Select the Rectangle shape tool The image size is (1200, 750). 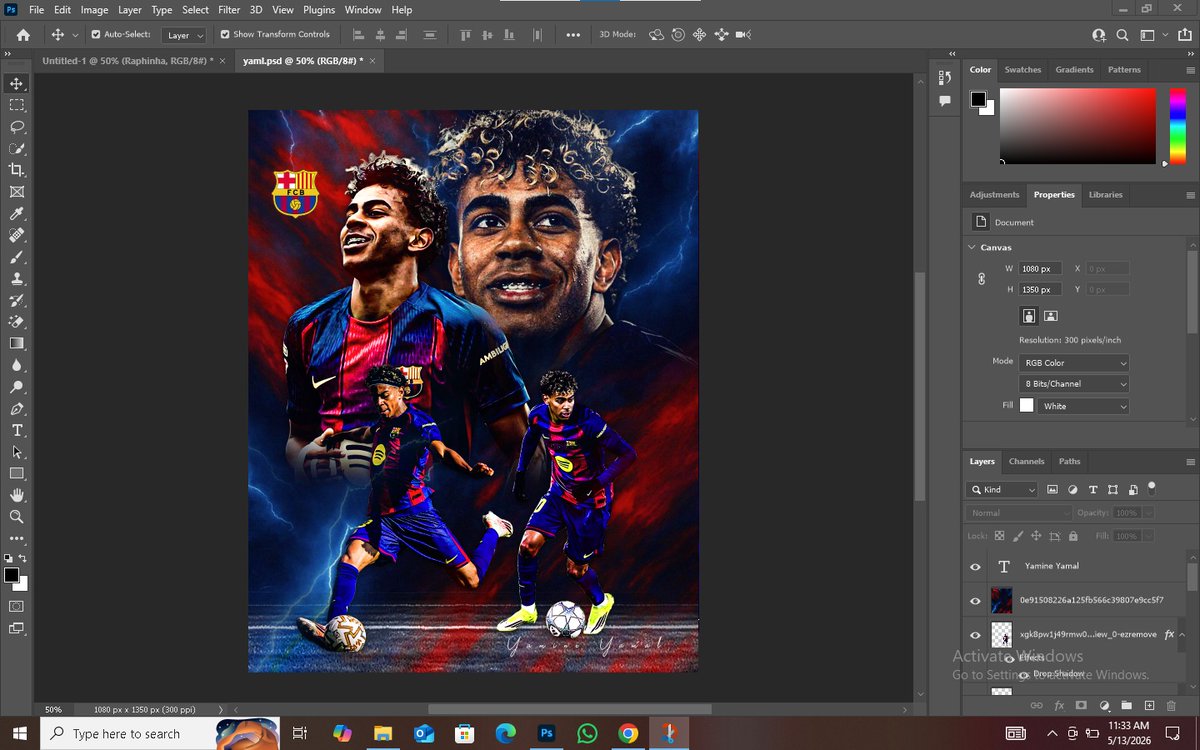coord(16,473)
